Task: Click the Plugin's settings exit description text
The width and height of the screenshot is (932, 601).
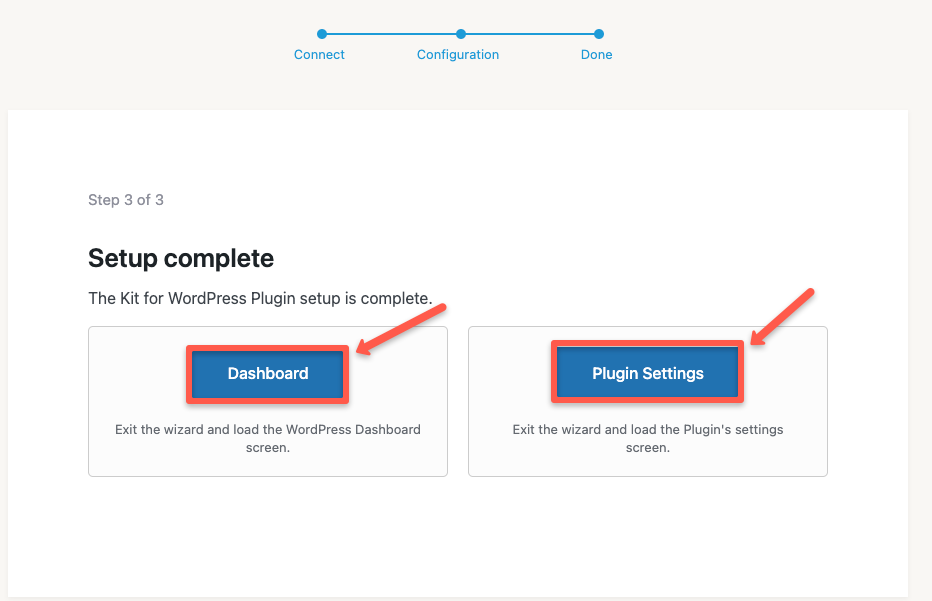Action: [647, 438]
